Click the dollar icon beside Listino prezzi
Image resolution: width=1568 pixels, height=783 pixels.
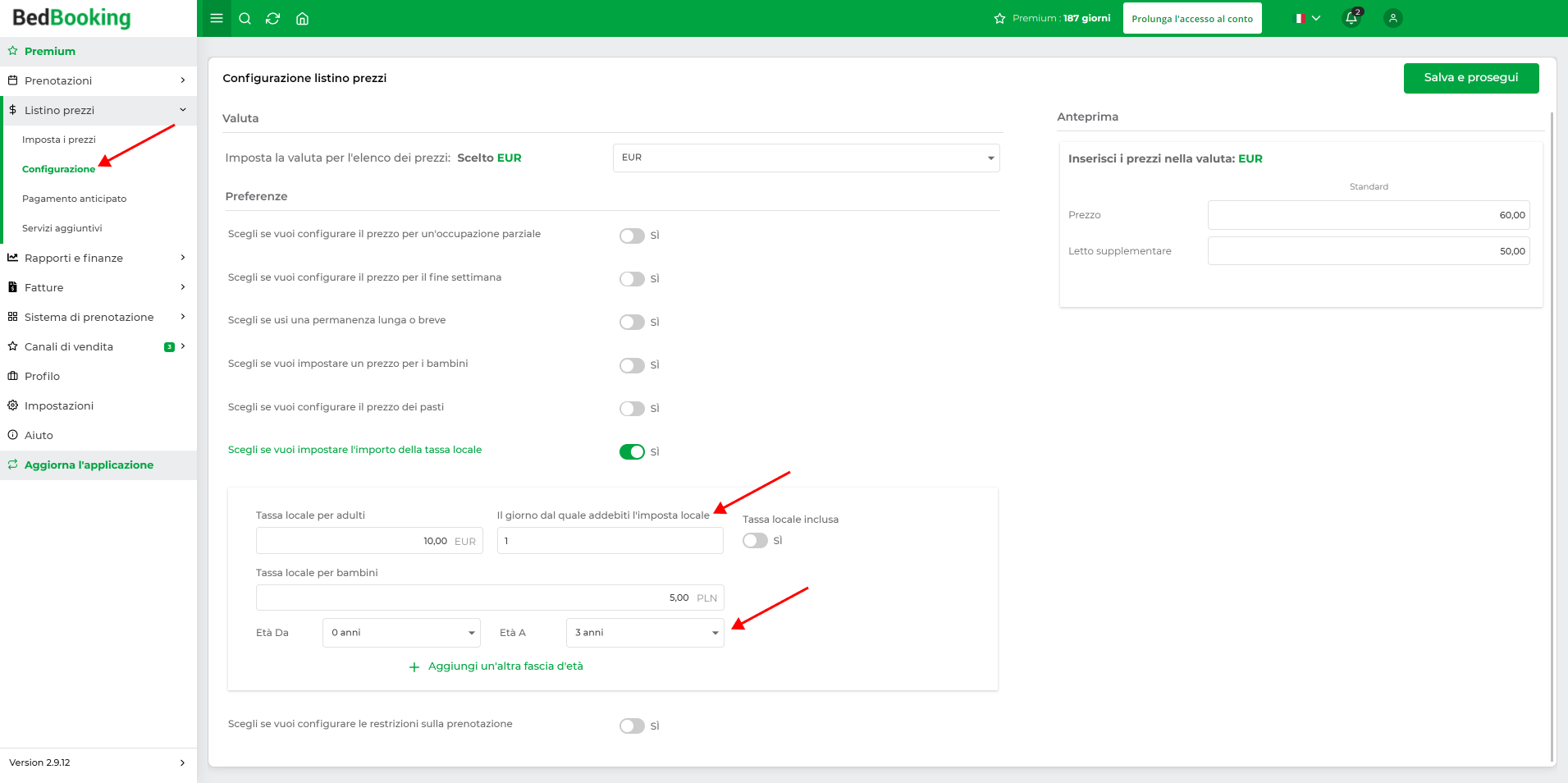click(12, 110)
